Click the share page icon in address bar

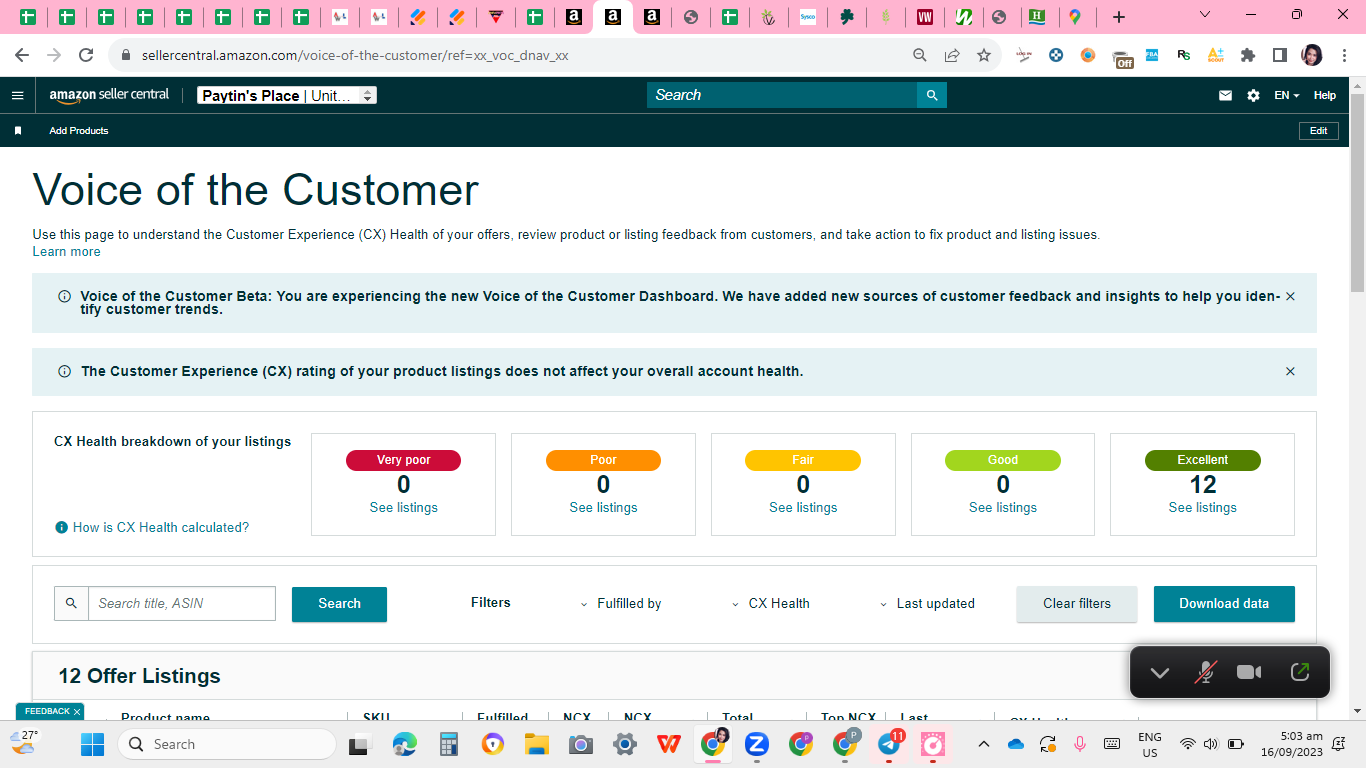coord(952,56)
